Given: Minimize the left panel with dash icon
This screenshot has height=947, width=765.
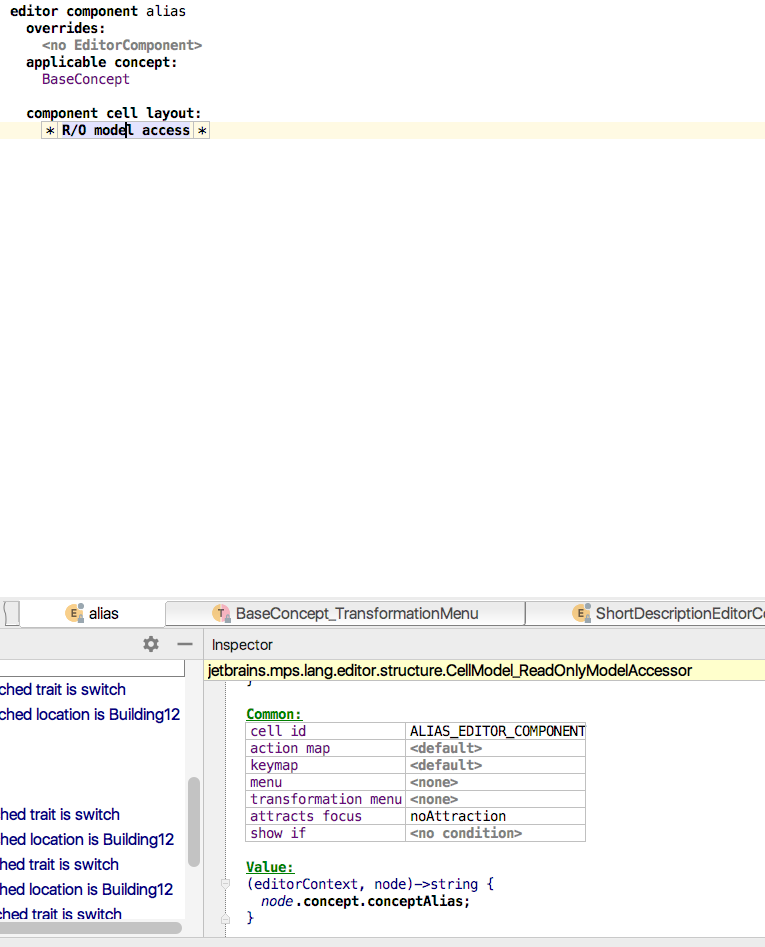Looking at the screenshot, I should (184, 644).
